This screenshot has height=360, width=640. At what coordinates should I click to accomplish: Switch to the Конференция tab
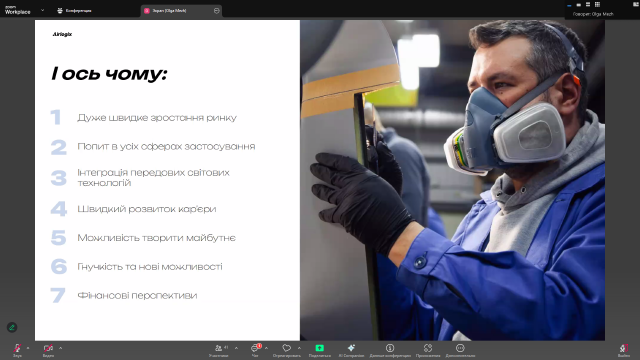(x=74, y=11)
